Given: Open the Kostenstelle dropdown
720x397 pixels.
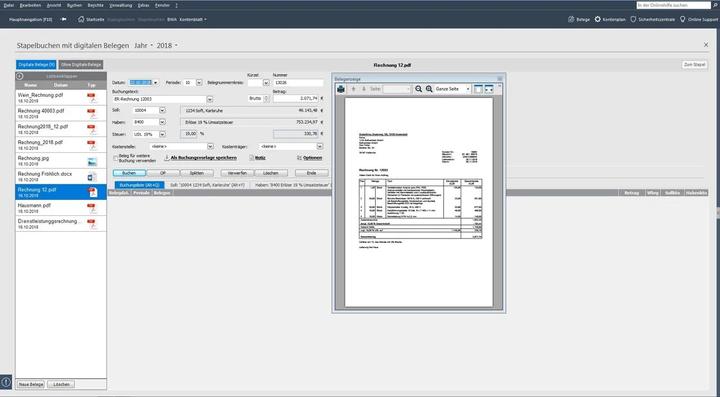Looking at the screenshot, I should 210,146.
